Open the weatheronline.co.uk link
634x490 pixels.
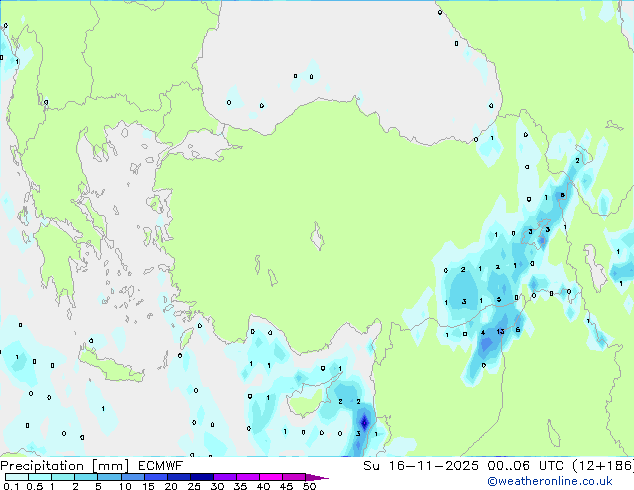point(549,481)
